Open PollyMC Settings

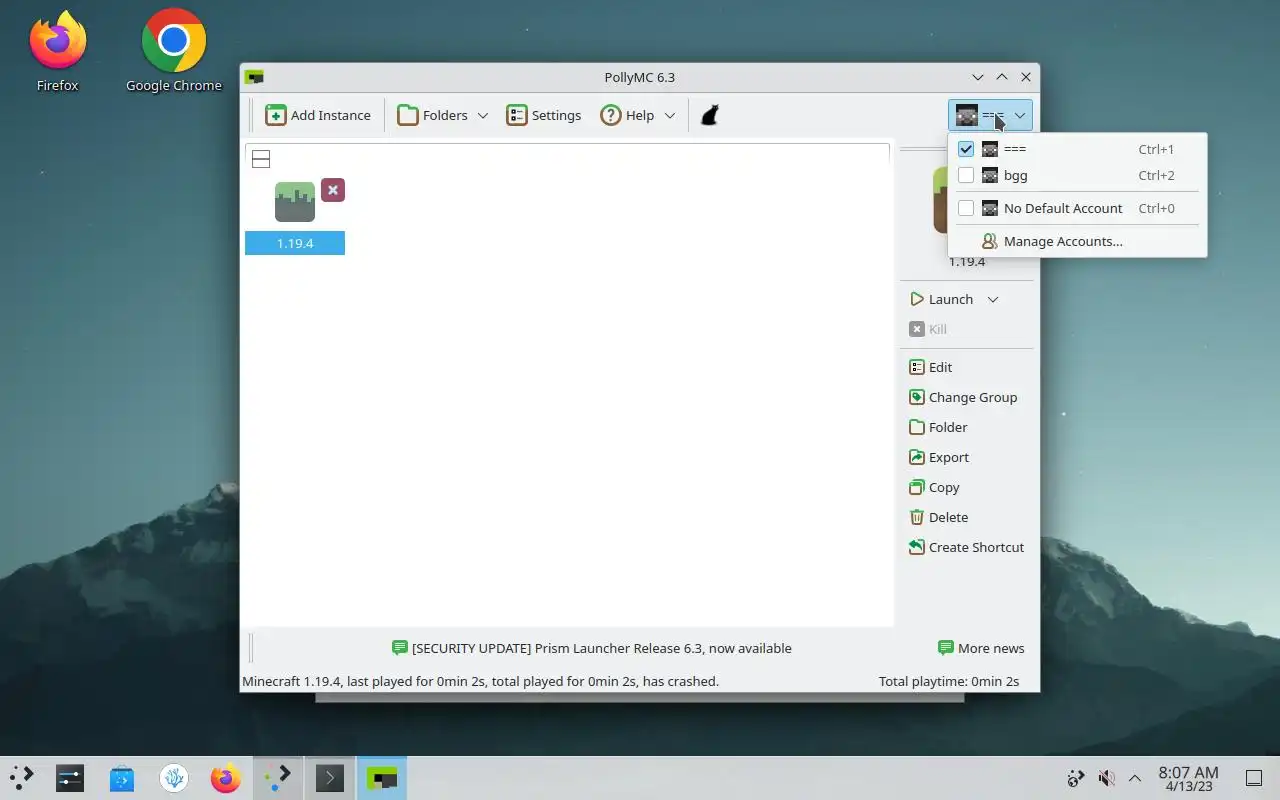[544, 115]
